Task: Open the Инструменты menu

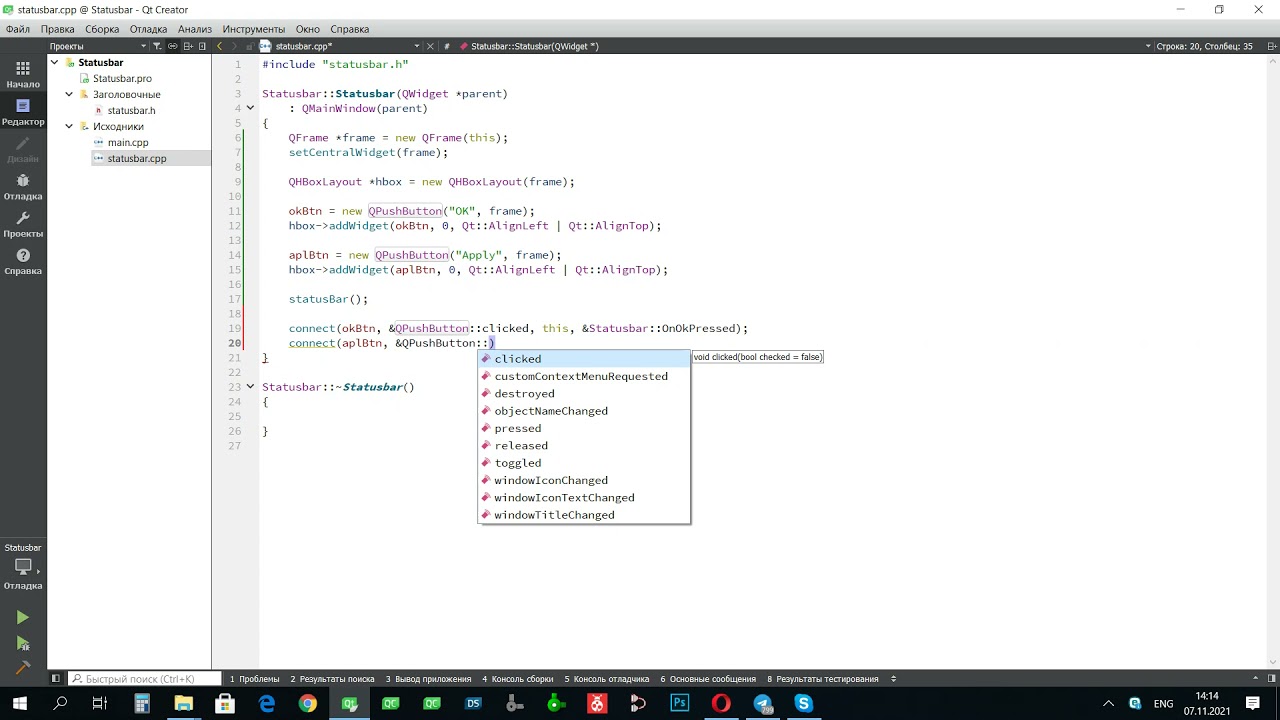Action: coord(253,29)
